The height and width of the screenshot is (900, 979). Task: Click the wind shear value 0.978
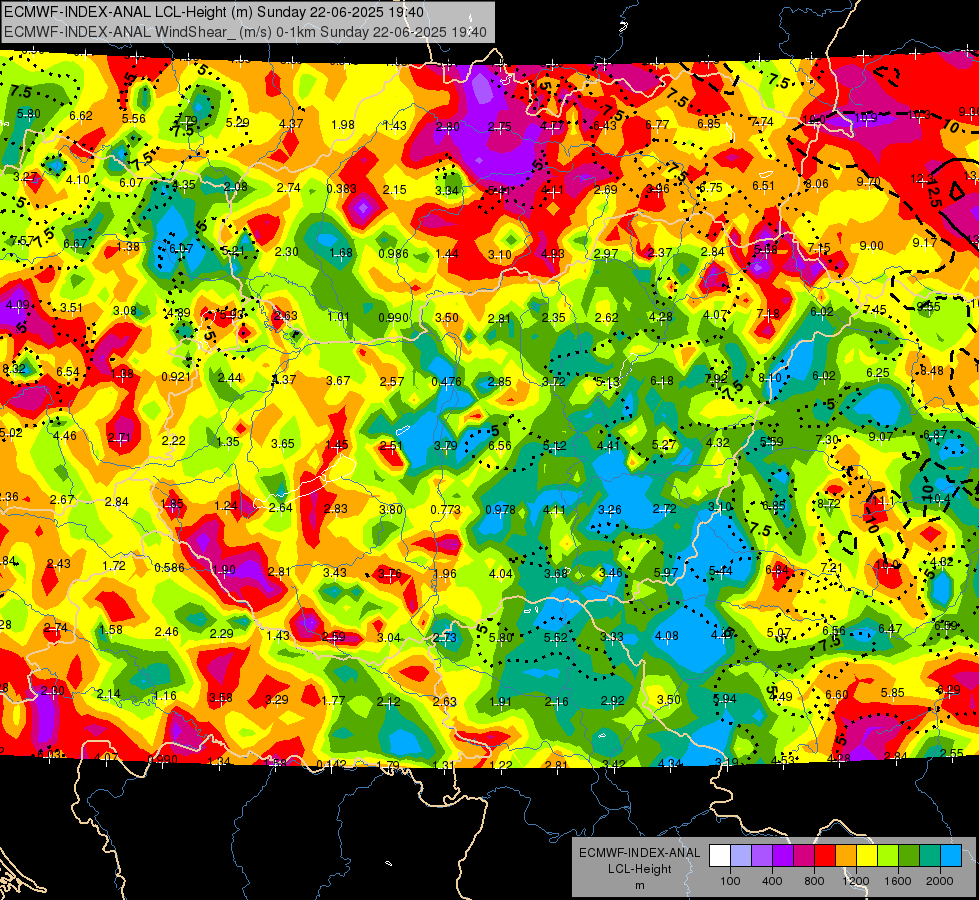click(x=500, y=510)
